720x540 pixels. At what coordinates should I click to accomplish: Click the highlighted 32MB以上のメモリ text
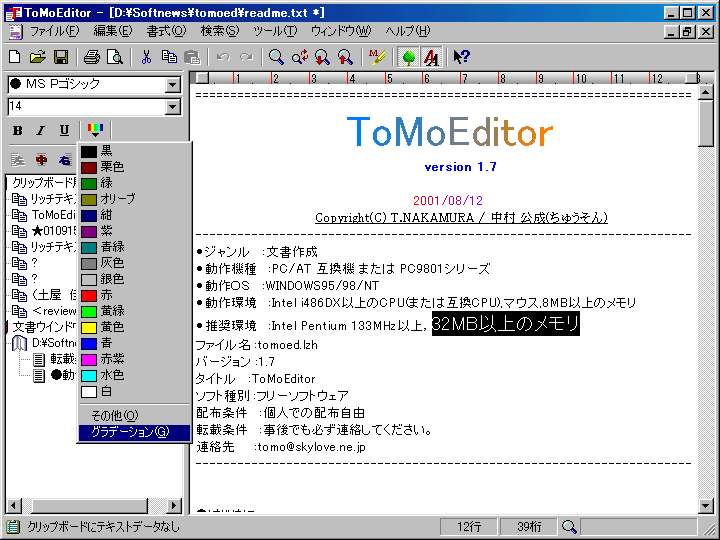[506, 324]
